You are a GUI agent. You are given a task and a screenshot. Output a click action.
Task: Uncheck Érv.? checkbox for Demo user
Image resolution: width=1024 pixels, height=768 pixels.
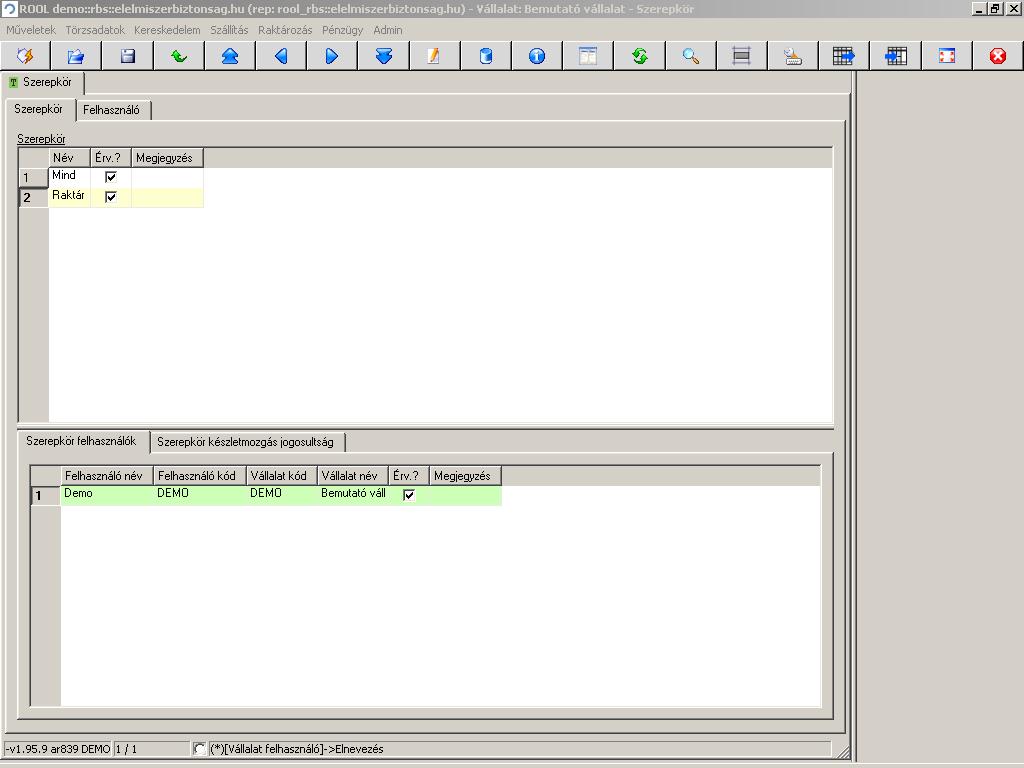click(409, 495)
